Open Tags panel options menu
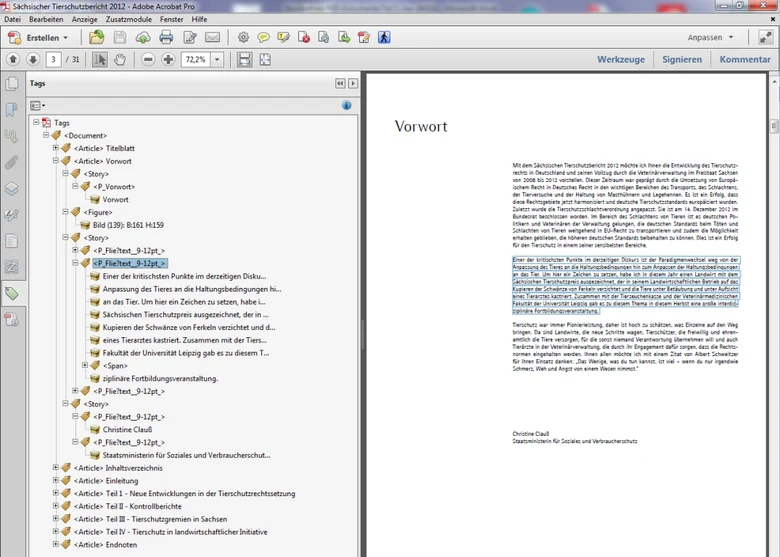780x557 pixels. tap(37, 105)
